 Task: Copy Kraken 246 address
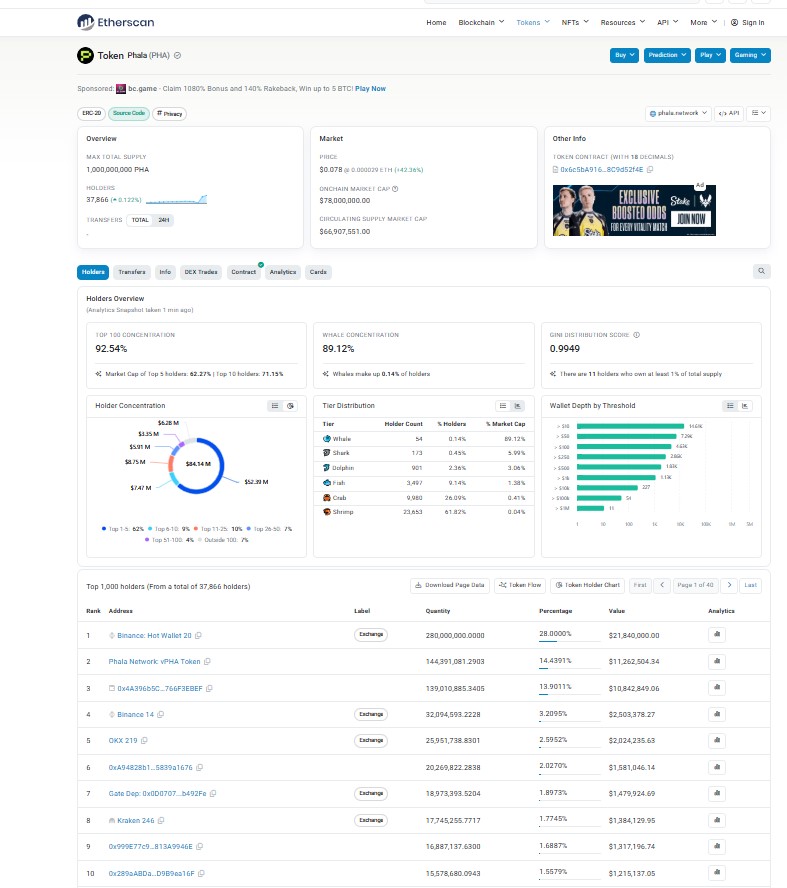(161, 821)
